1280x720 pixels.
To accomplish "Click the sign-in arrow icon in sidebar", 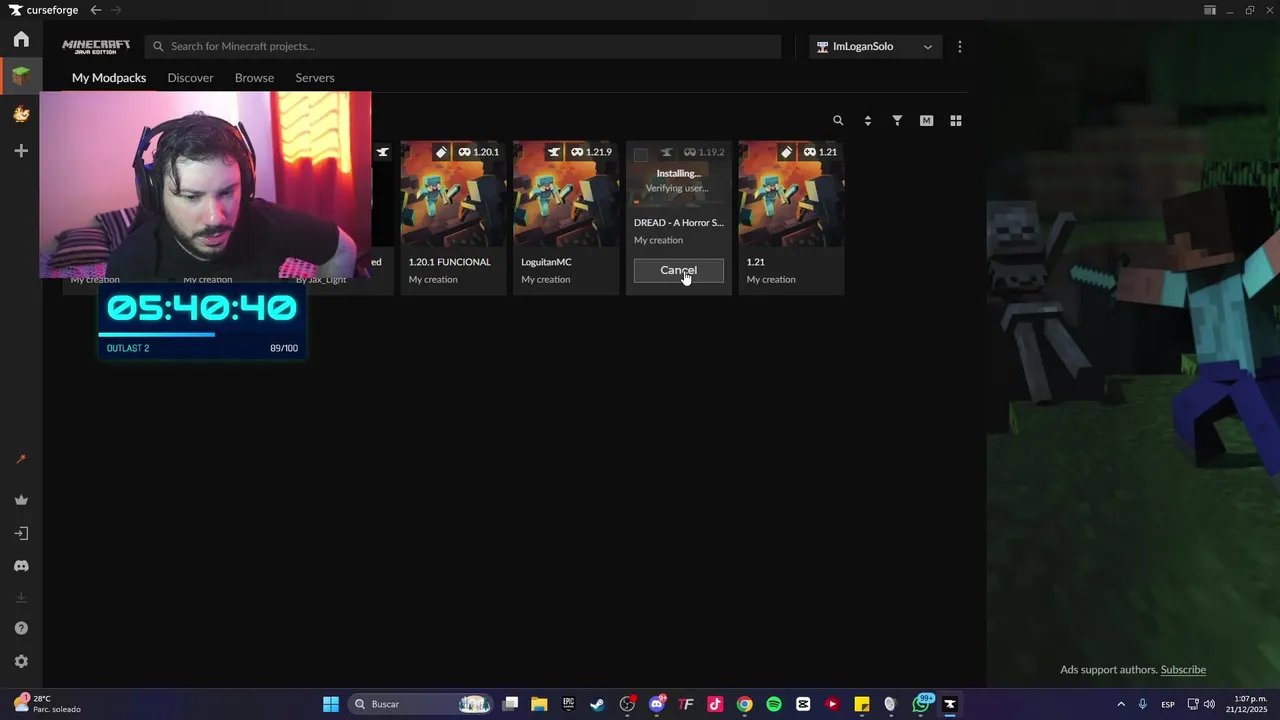I will coord(21,534).
